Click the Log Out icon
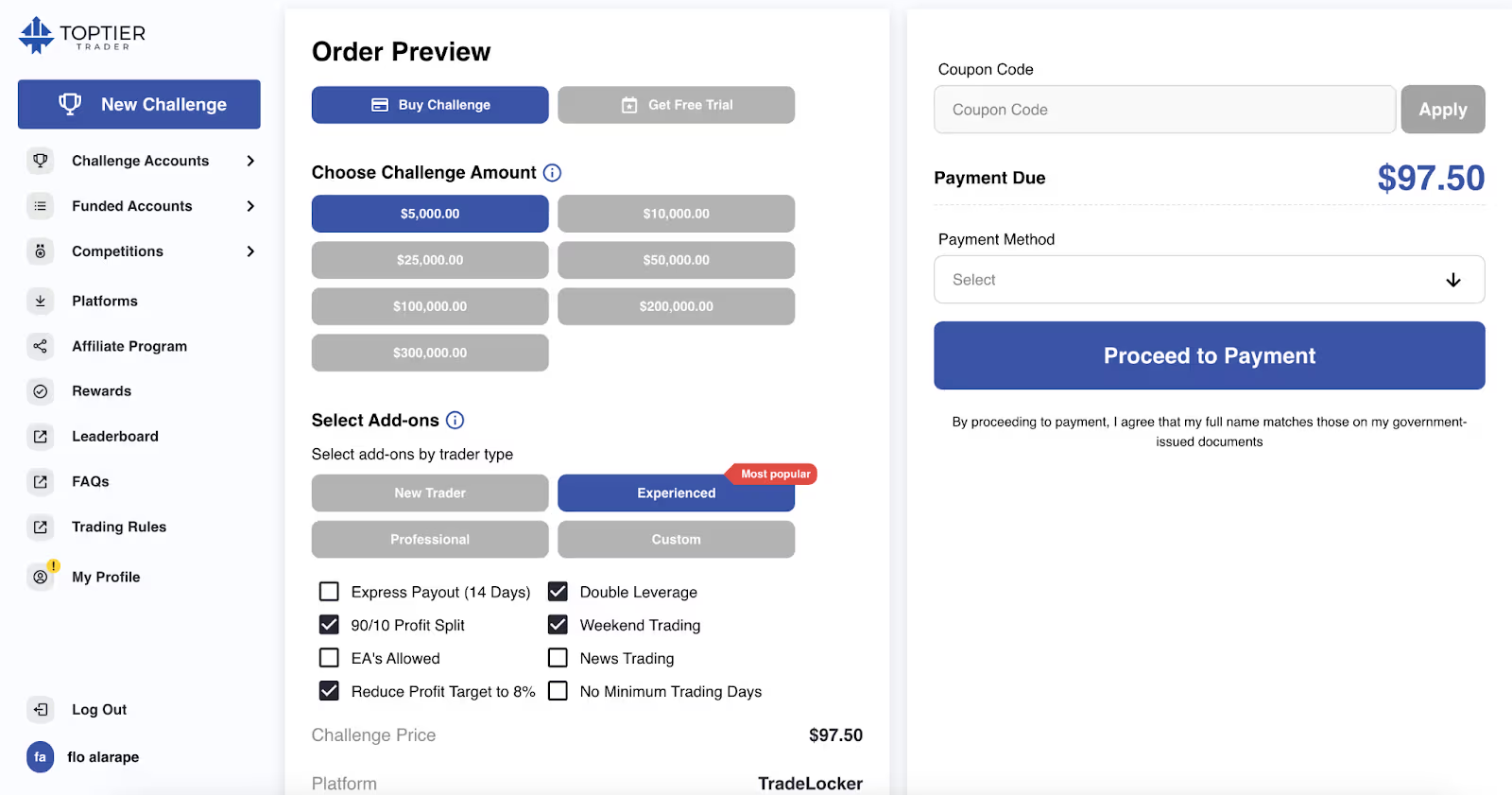1512x795 pixels. pyautogui.click(x=40, y=709)
